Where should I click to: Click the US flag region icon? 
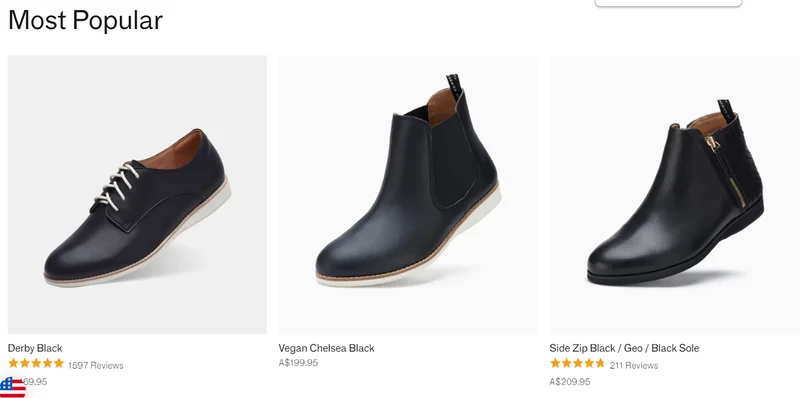[x=12, y=388]
